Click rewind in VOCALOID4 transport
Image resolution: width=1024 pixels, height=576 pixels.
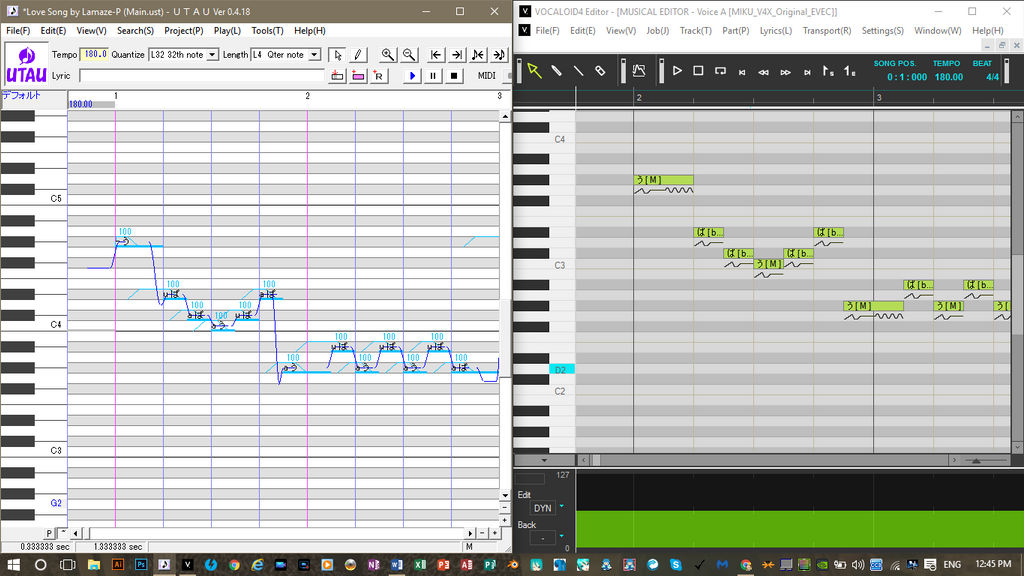(763, 72)
